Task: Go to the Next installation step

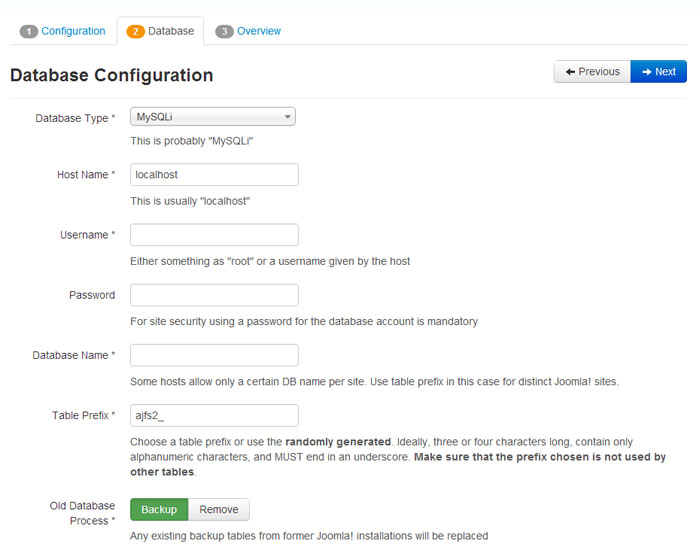Action: click(658, 71)
